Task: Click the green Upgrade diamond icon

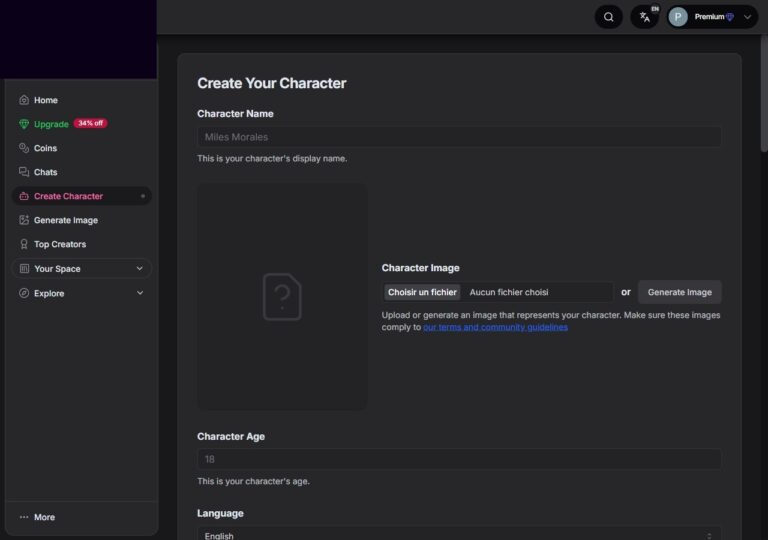Action: (24, 124)
